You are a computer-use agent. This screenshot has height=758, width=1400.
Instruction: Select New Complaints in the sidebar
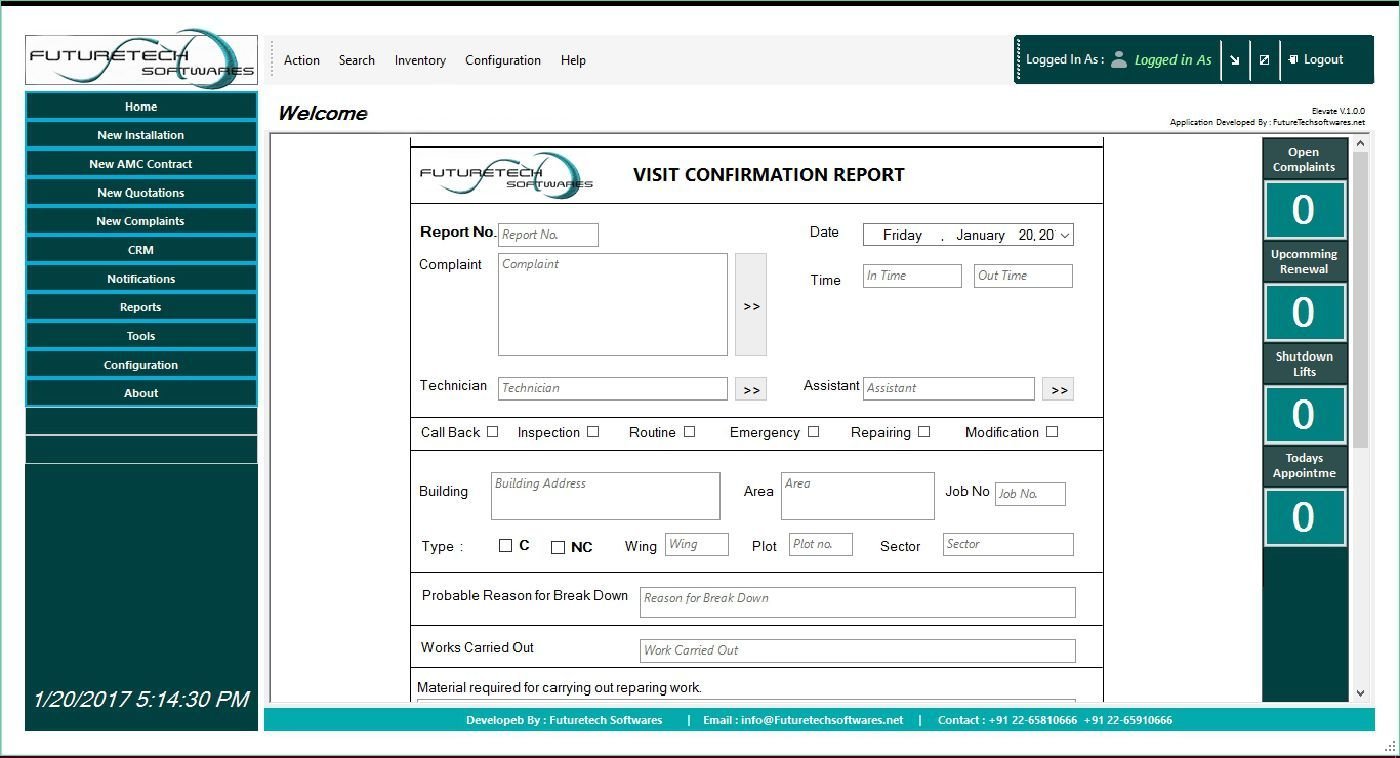[x=141, y=221]
